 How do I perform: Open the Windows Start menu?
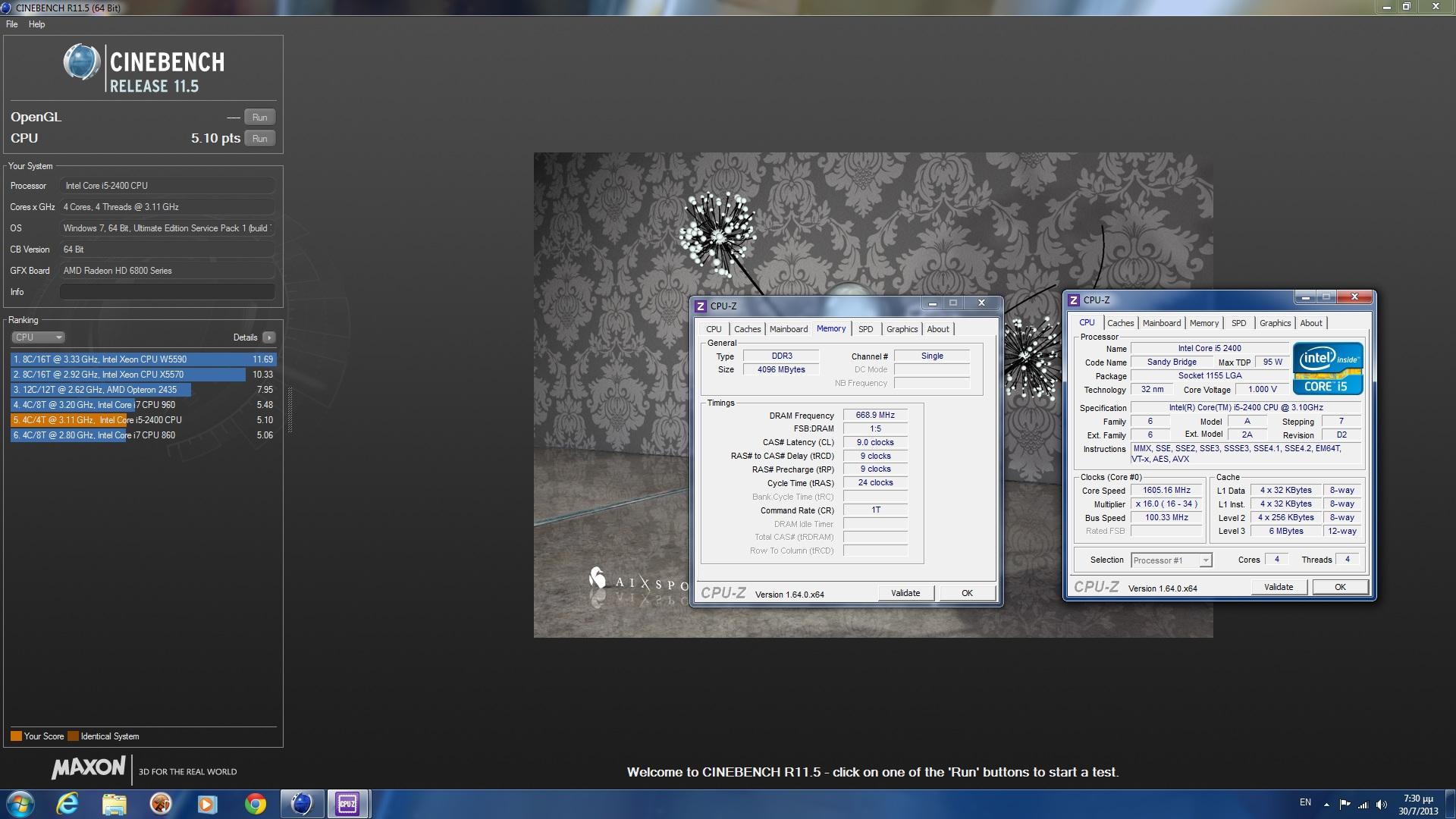point(20,804)
